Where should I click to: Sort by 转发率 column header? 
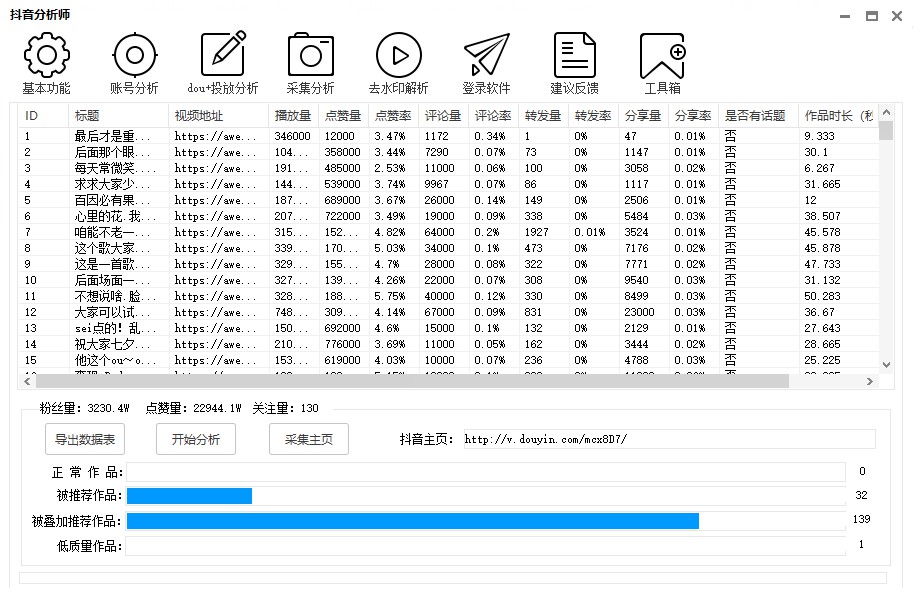click(594, 115)
